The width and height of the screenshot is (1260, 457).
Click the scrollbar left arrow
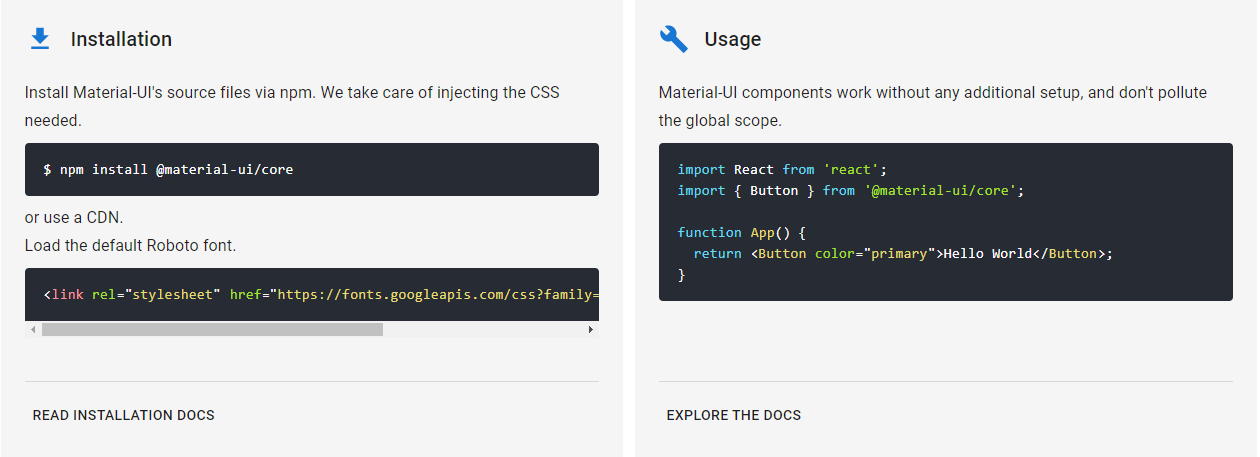point(33,329)
